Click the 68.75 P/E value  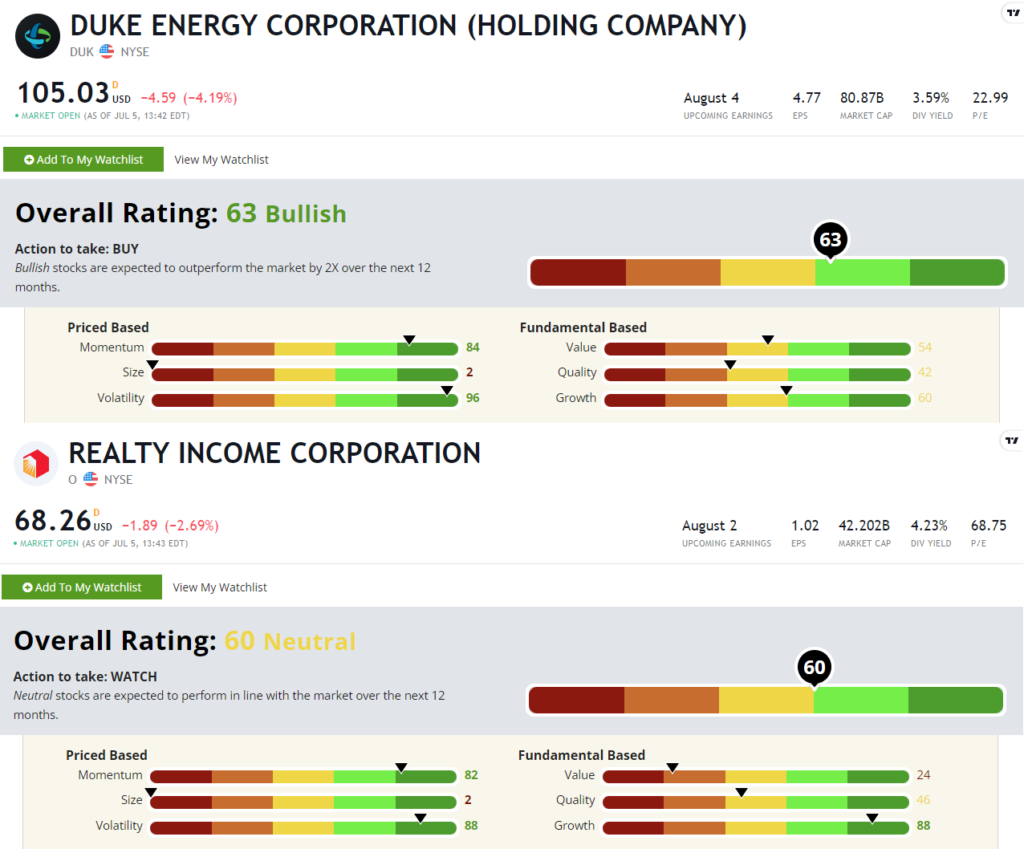pyautogui.click(x=989, y=526)
